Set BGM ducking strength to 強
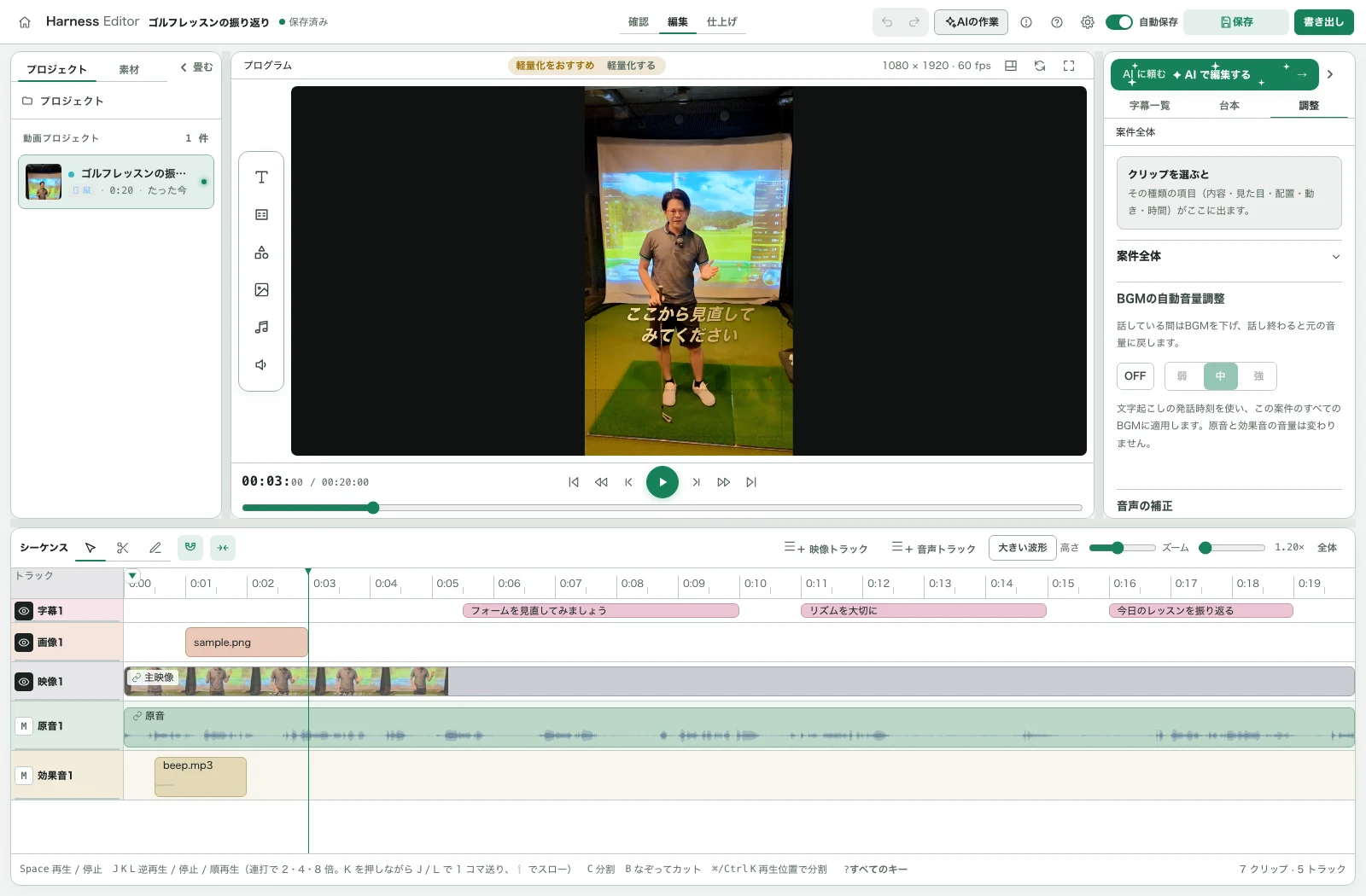 1258,376
